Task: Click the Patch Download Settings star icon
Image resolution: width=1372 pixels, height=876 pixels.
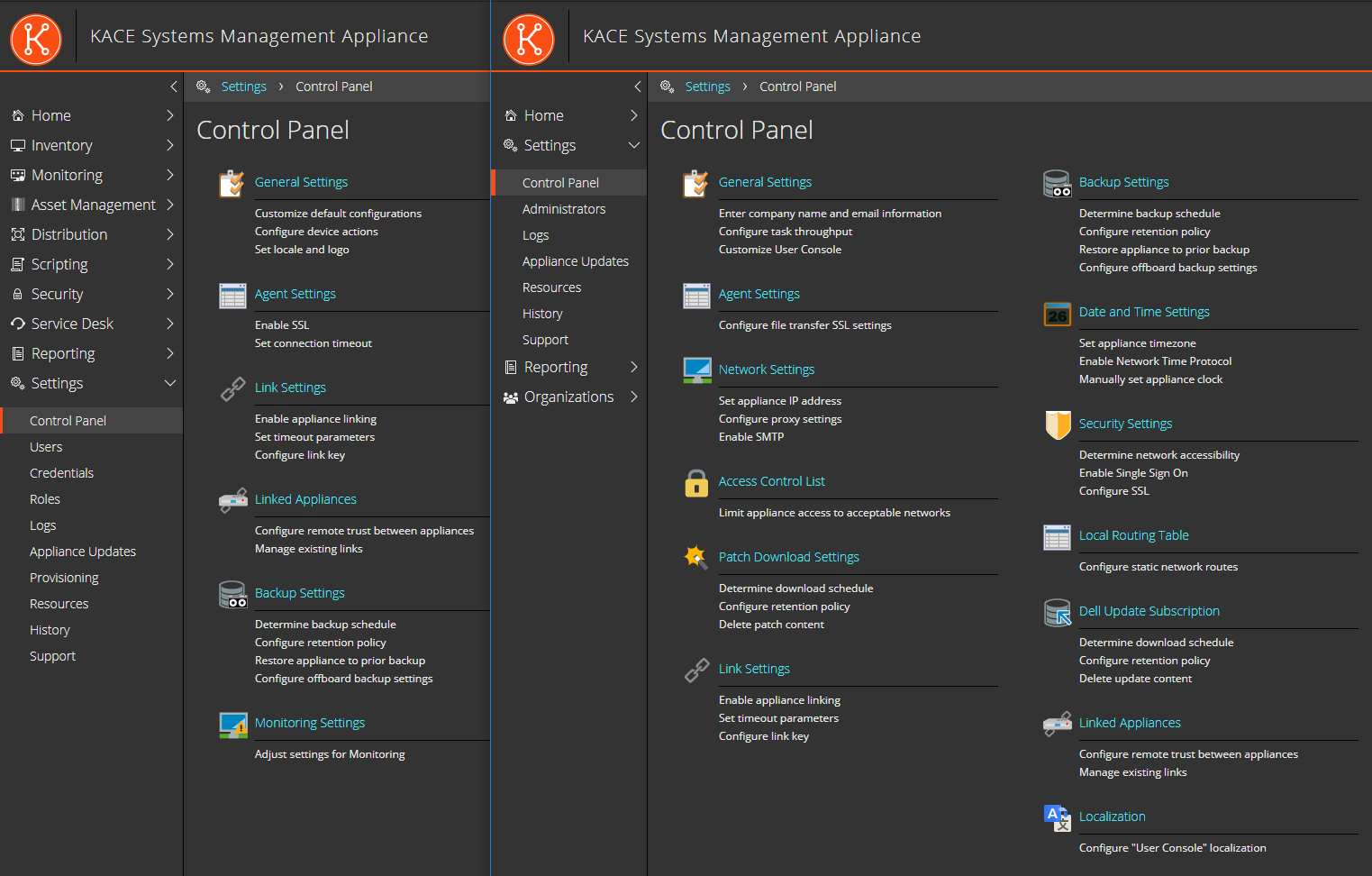Action: 695,558
